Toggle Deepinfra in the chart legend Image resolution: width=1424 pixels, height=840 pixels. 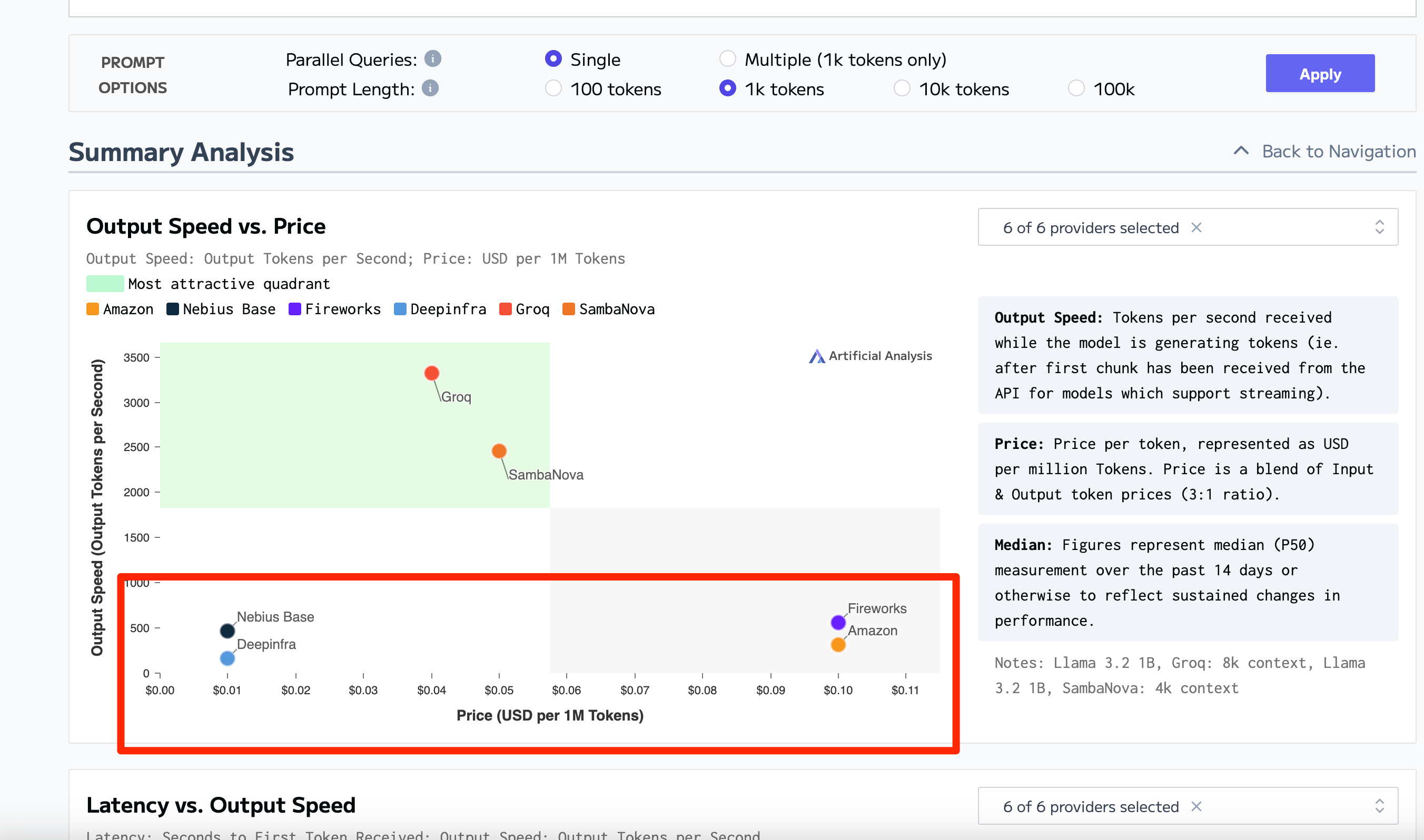[x=440, y=309]
